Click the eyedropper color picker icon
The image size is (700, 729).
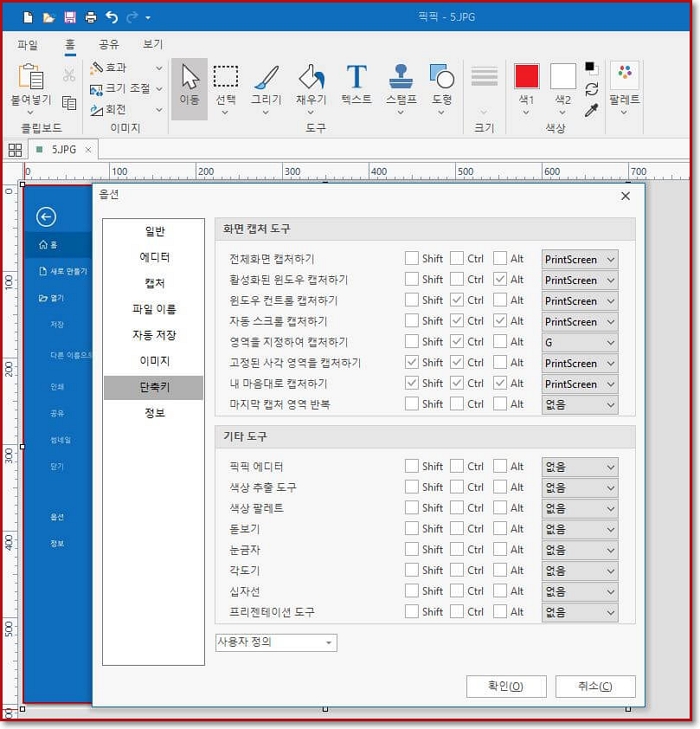tap(591, 110)
